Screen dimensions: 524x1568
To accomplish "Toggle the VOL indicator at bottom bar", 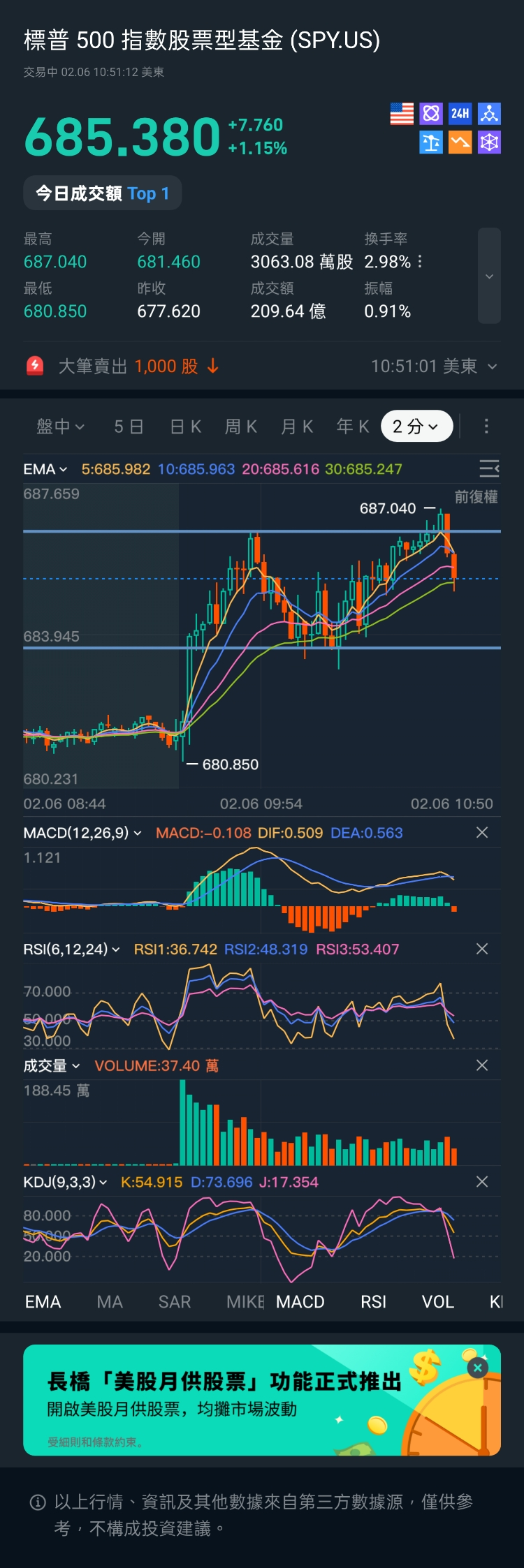I will (x=438, y=1302).
